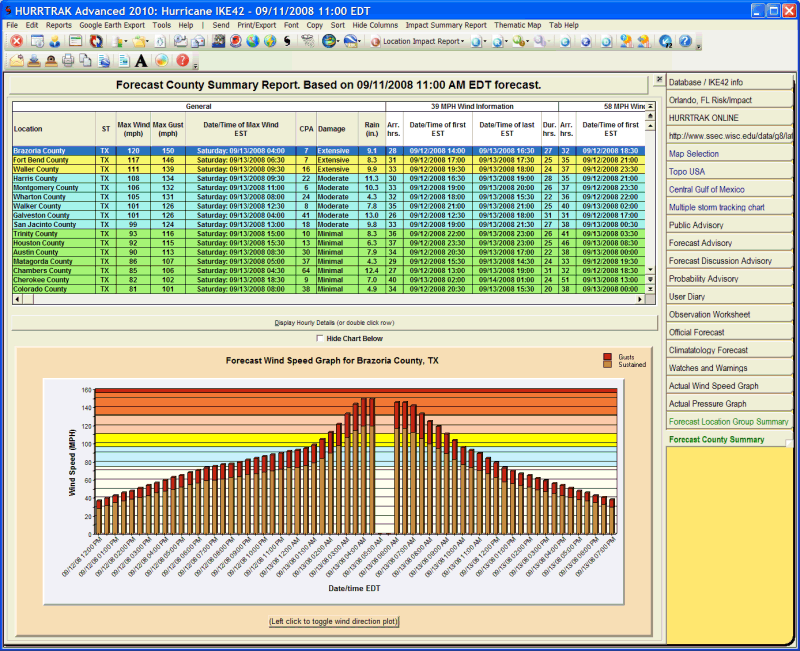Screen dimensions: 800x651
Task: Click the red Gusts legend color swatch
Action: coord(606,357)
